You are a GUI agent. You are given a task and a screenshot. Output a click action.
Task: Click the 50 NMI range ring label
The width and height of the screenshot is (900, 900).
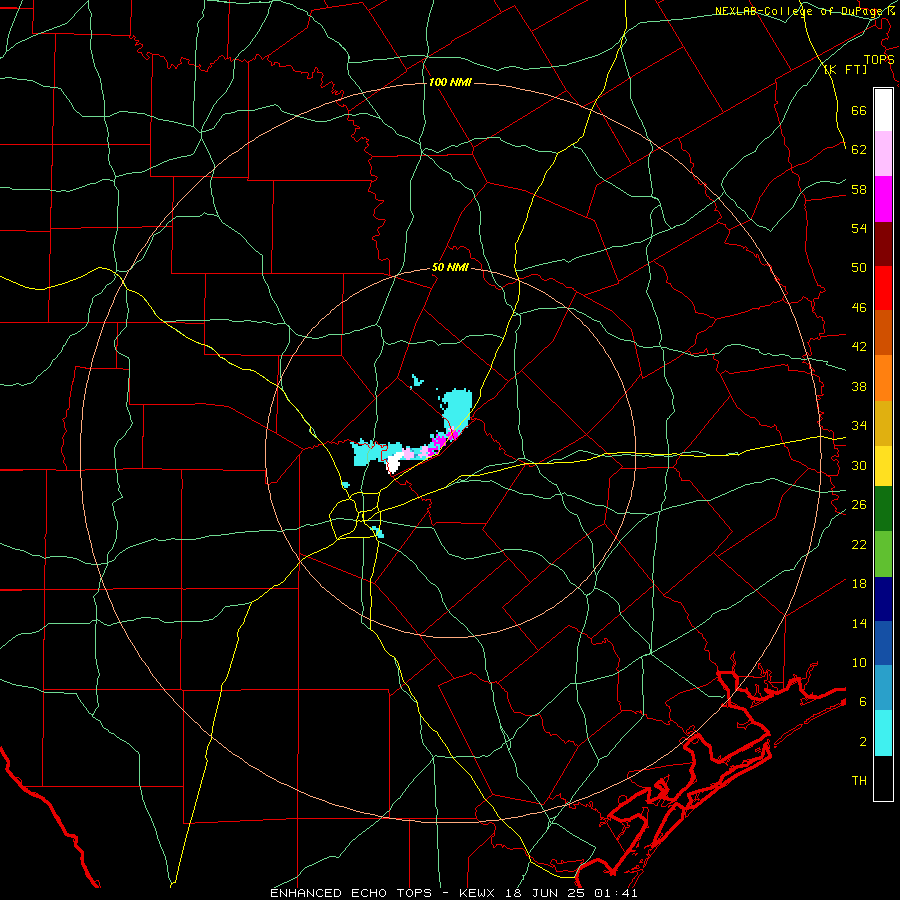tap(450, 267)
